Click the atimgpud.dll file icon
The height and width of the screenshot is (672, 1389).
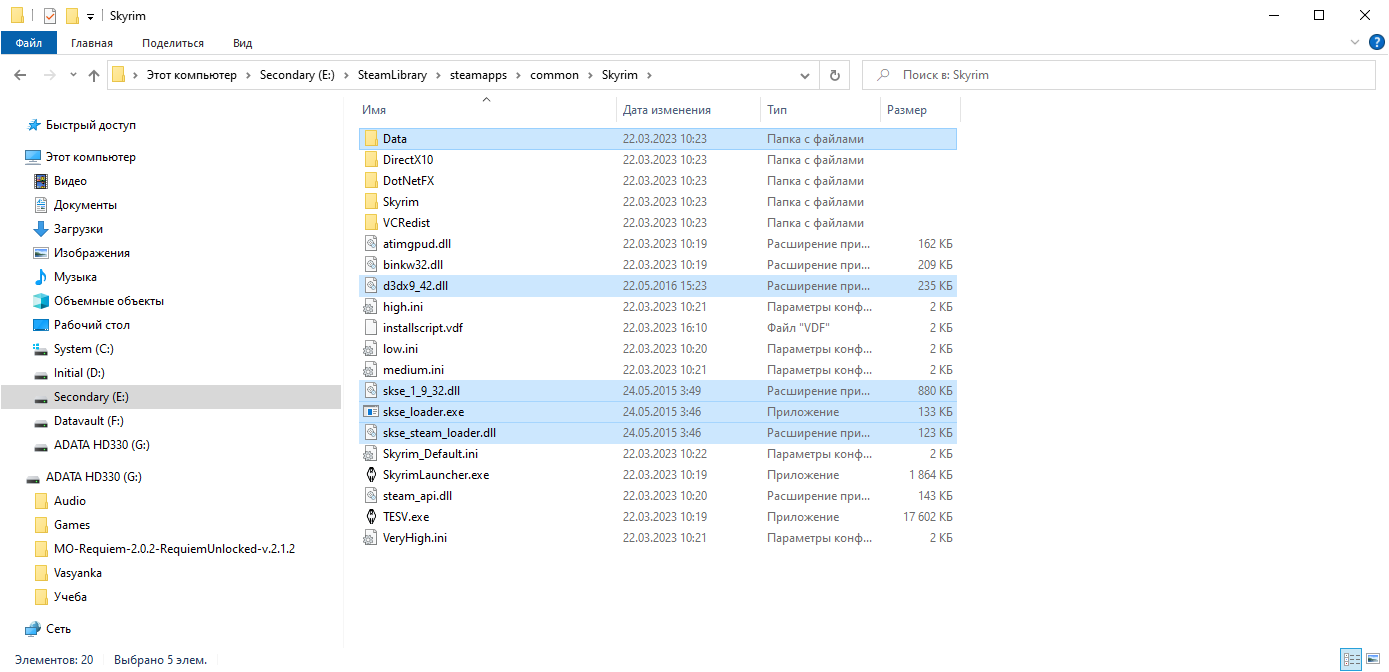(x=370, y=244)
